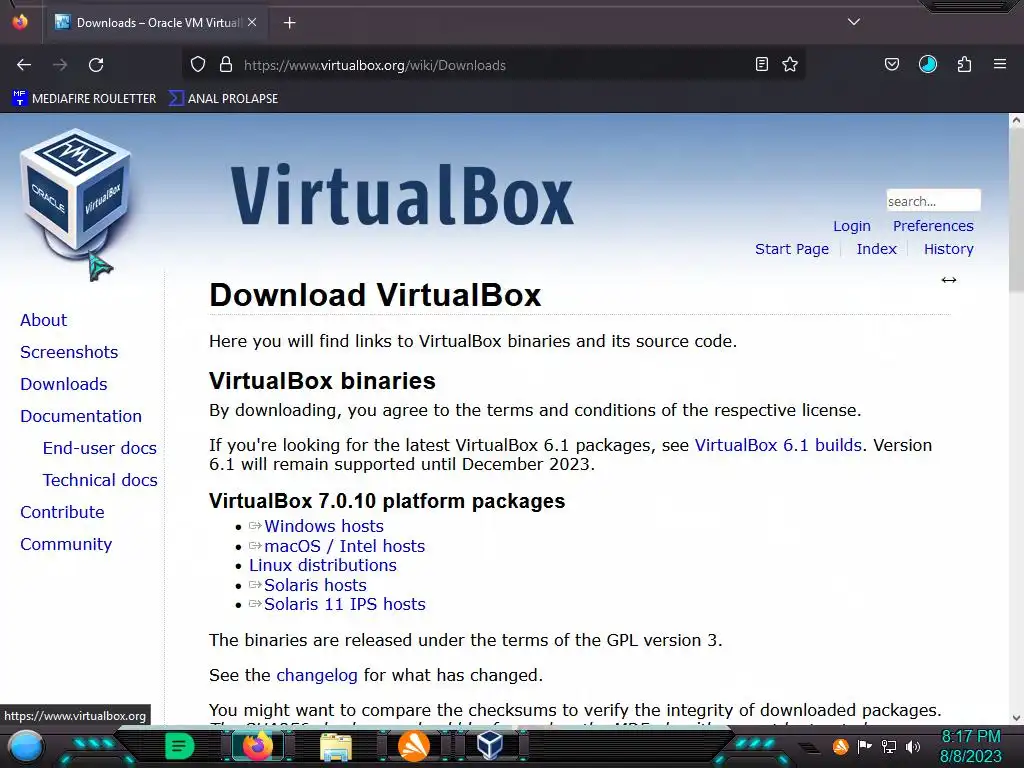Go to Start Page link
Screen dimensions: 1024x768
792,249
